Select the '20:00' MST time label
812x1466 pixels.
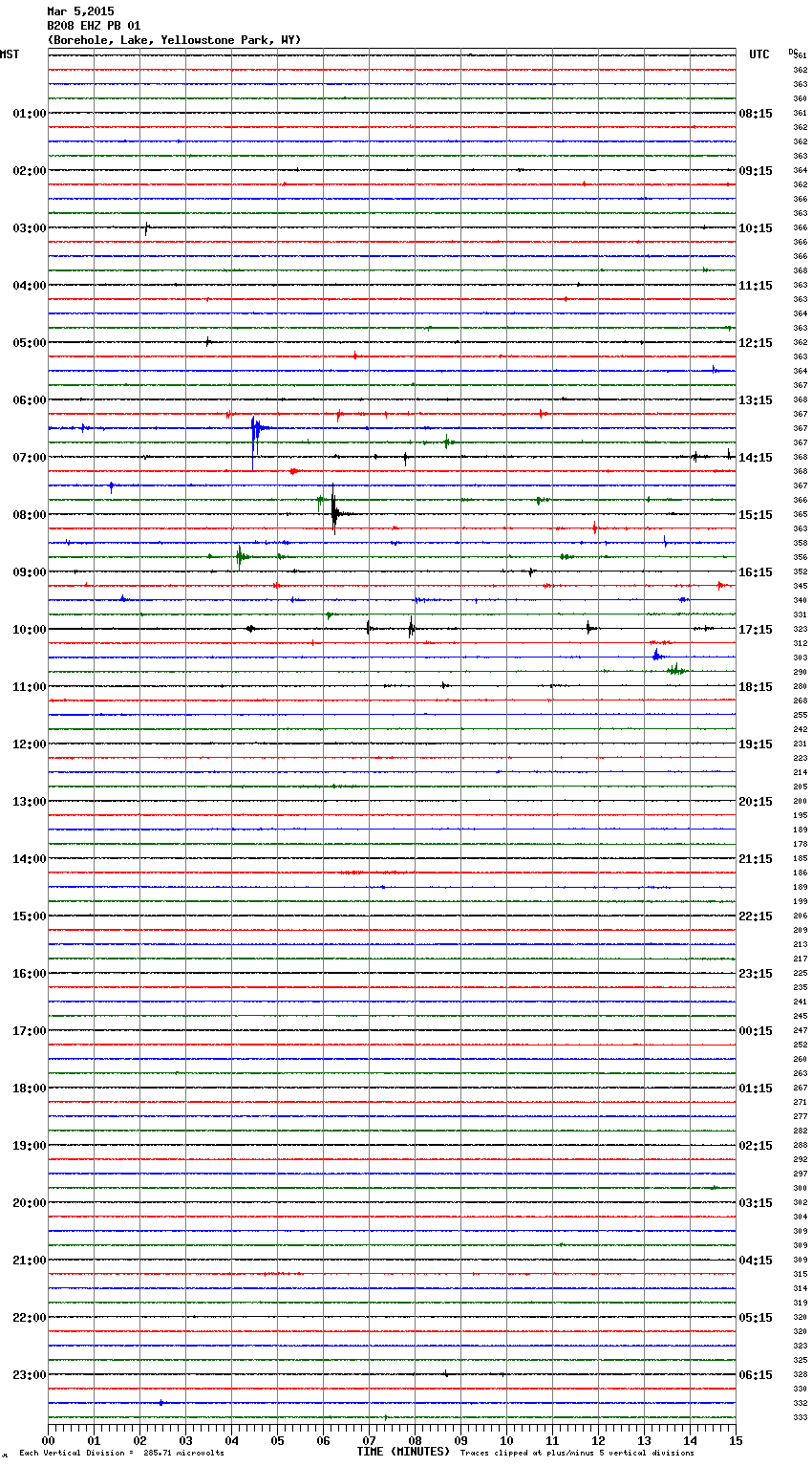click(x=30, y=1203)
